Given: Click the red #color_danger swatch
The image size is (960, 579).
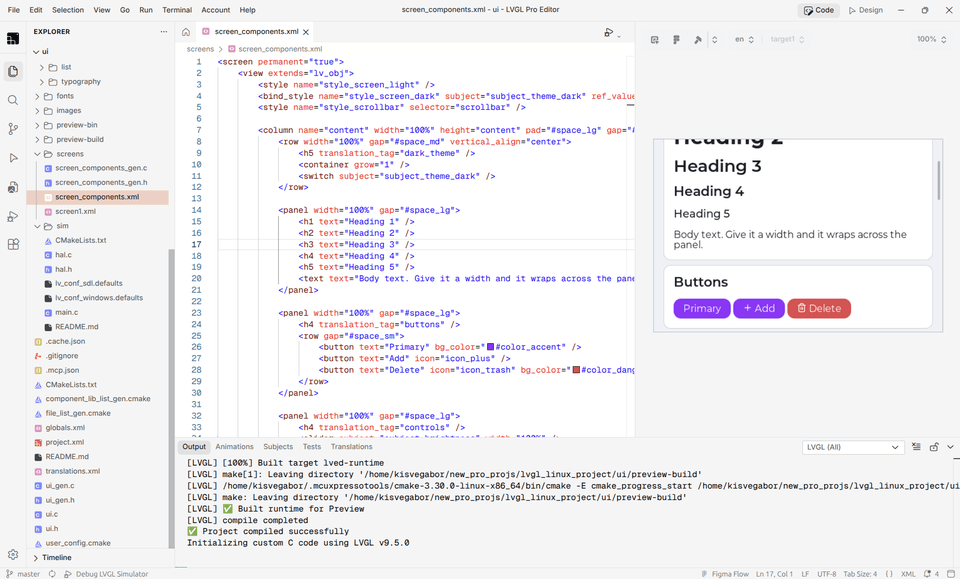Looking at the screenshot, I should pos(576,370).
